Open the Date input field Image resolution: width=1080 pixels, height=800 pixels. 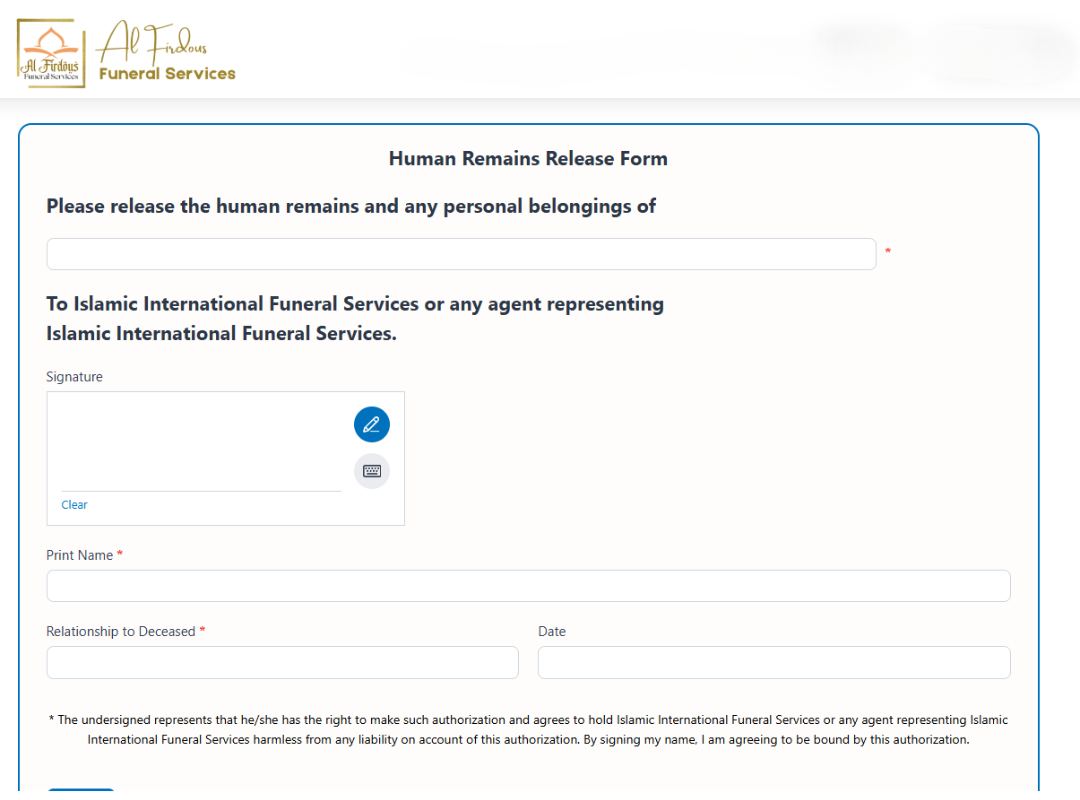pos(774,662)
